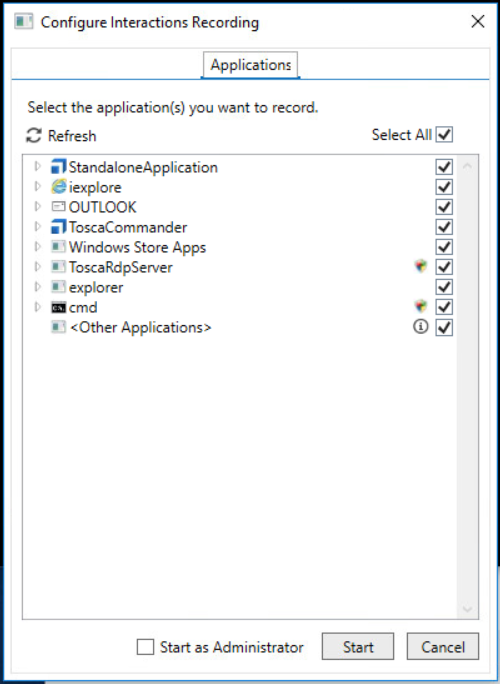The height and width of the screenshot is (684, 500).
Task: Click the Cancel button
Action: (443, 647)
